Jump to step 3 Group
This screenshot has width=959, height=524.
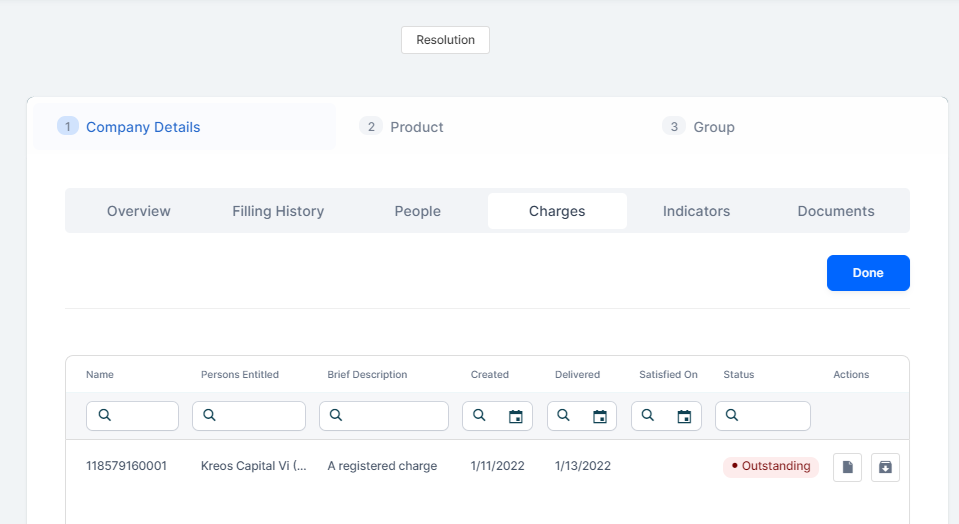tap(713, 127)
